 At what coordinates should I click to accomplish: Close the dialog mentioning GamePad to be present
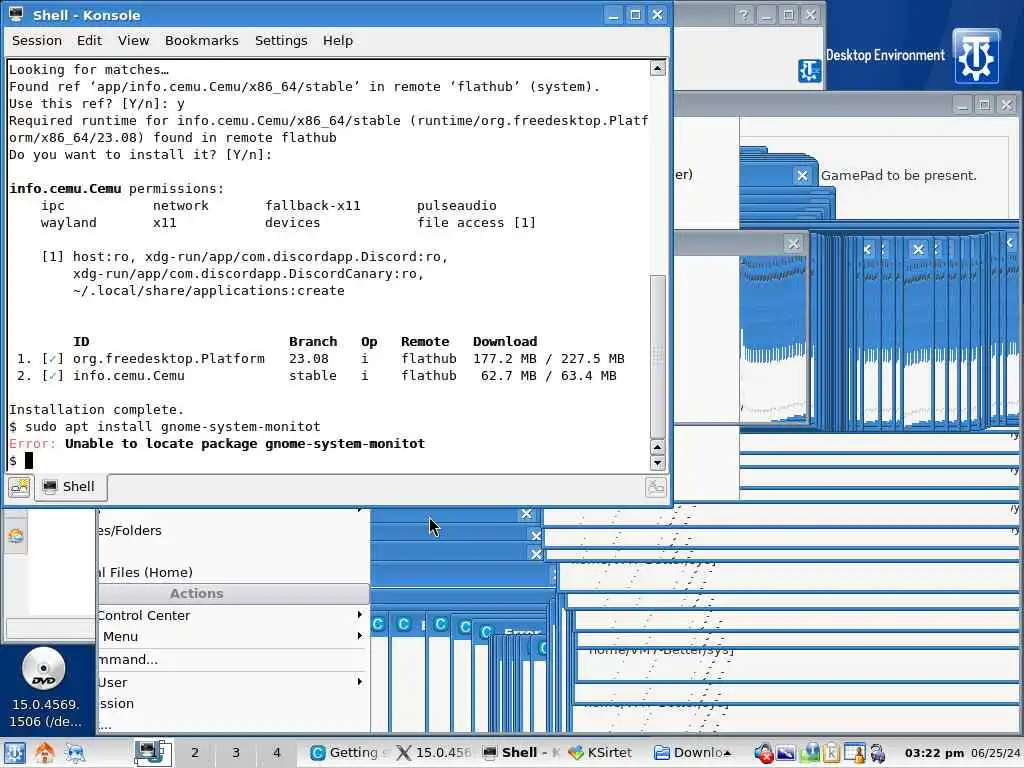pos(803,175)
